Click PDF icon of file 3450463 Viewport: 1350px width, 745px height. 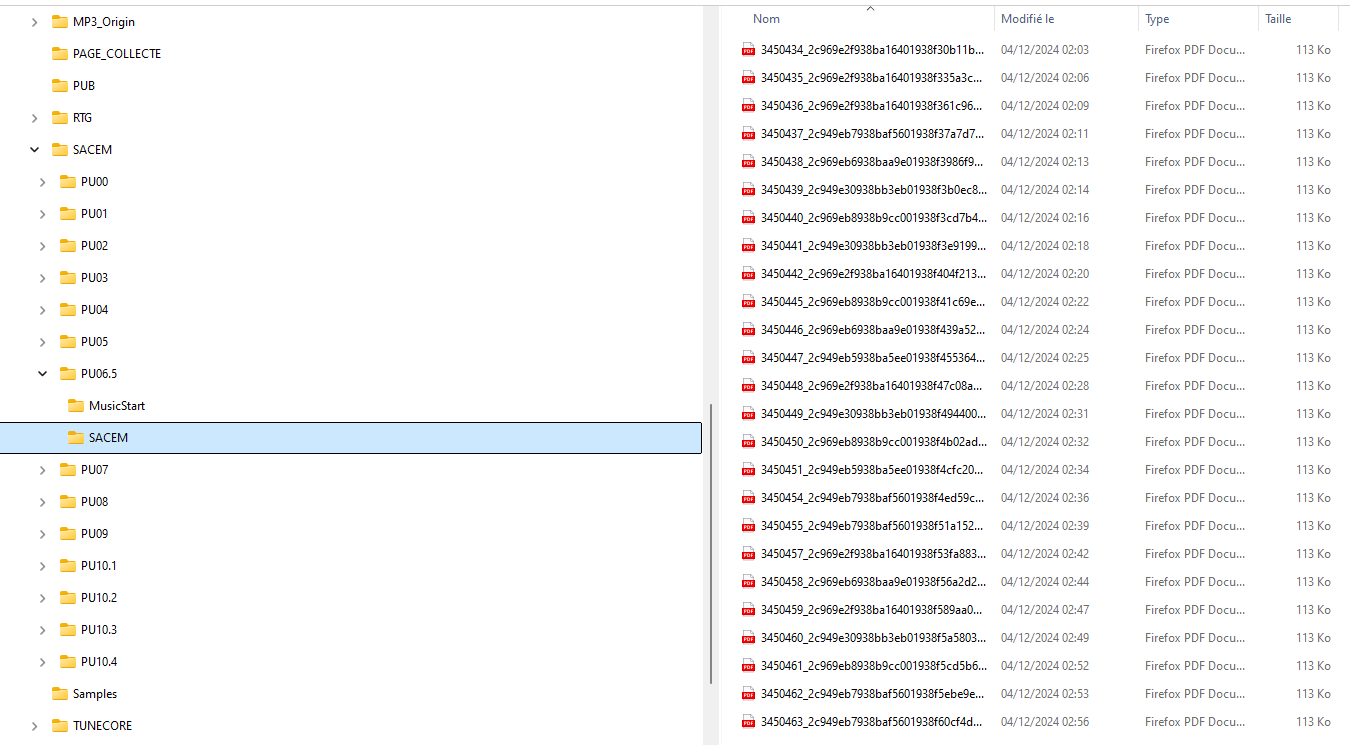[747, 722]
